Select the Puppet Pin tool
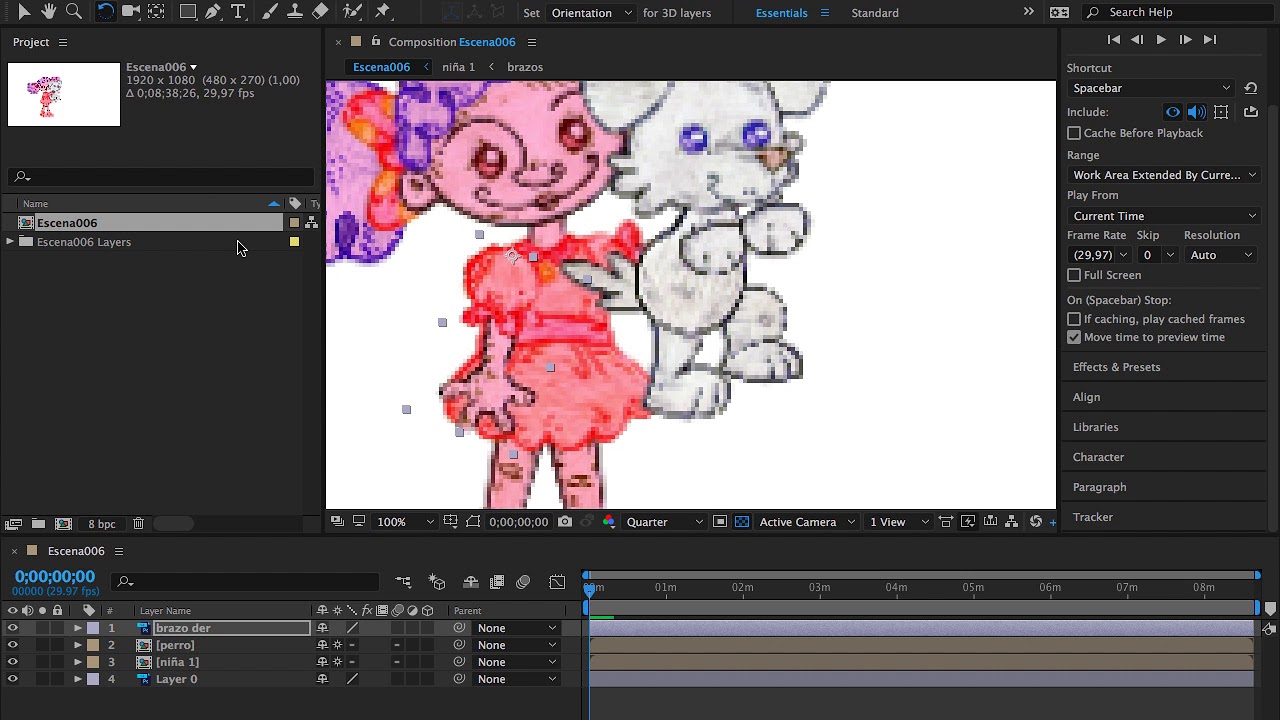 [x=382, y=12]
